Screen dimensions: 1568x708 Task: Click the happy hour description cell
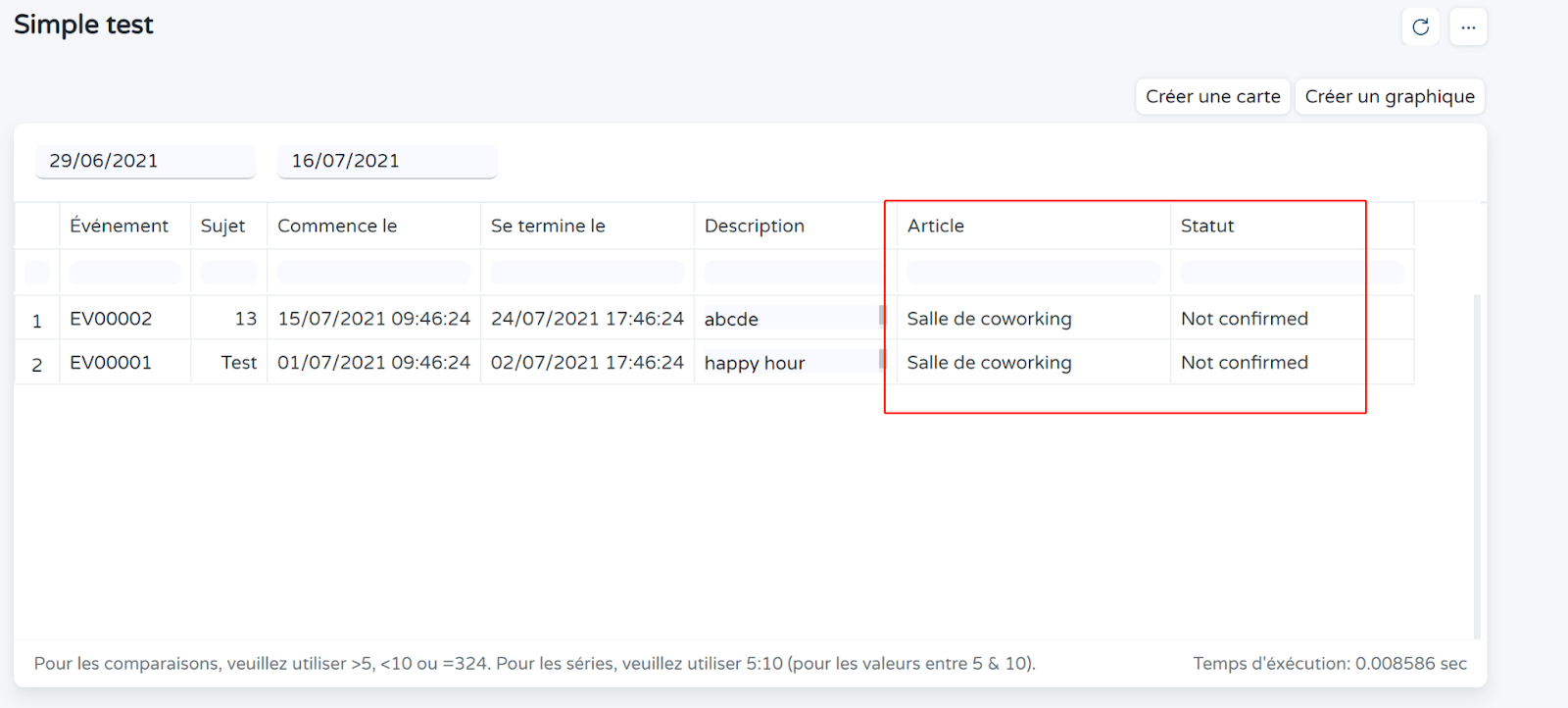tap(755, 363)
